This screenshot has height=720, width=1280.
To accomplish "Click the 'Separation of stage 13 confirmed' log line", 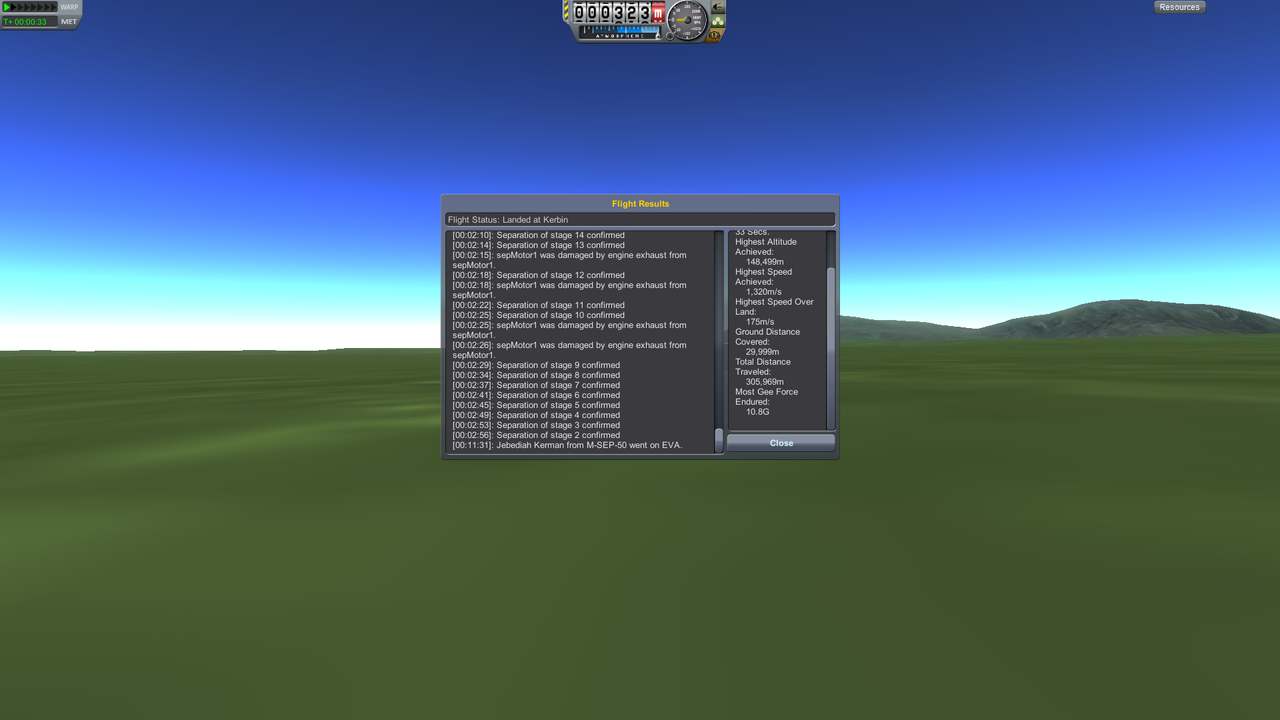I will (x=538, y=245).
